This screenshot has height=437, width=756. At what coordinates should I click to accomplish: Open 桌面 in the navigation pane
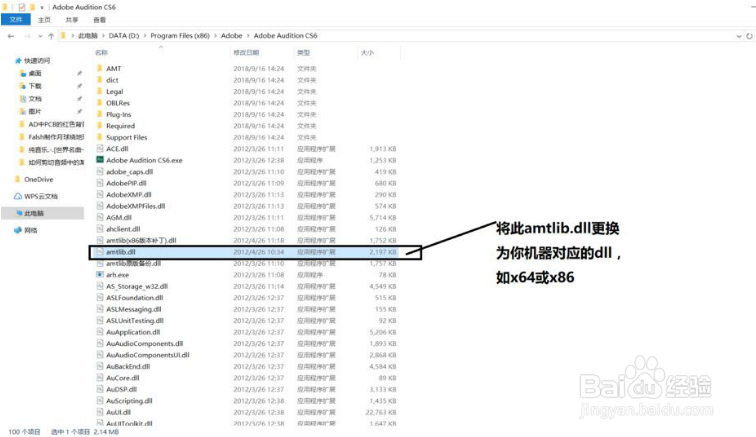[x=35, y=73]
